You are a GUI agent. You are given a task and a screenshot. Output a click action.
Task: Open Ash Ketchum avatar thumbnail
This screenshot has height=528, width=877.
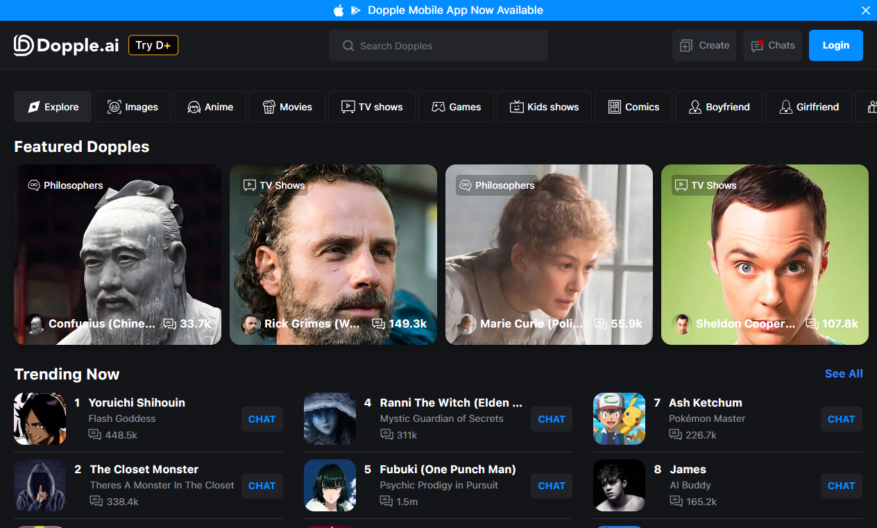(x=619, y=418)
